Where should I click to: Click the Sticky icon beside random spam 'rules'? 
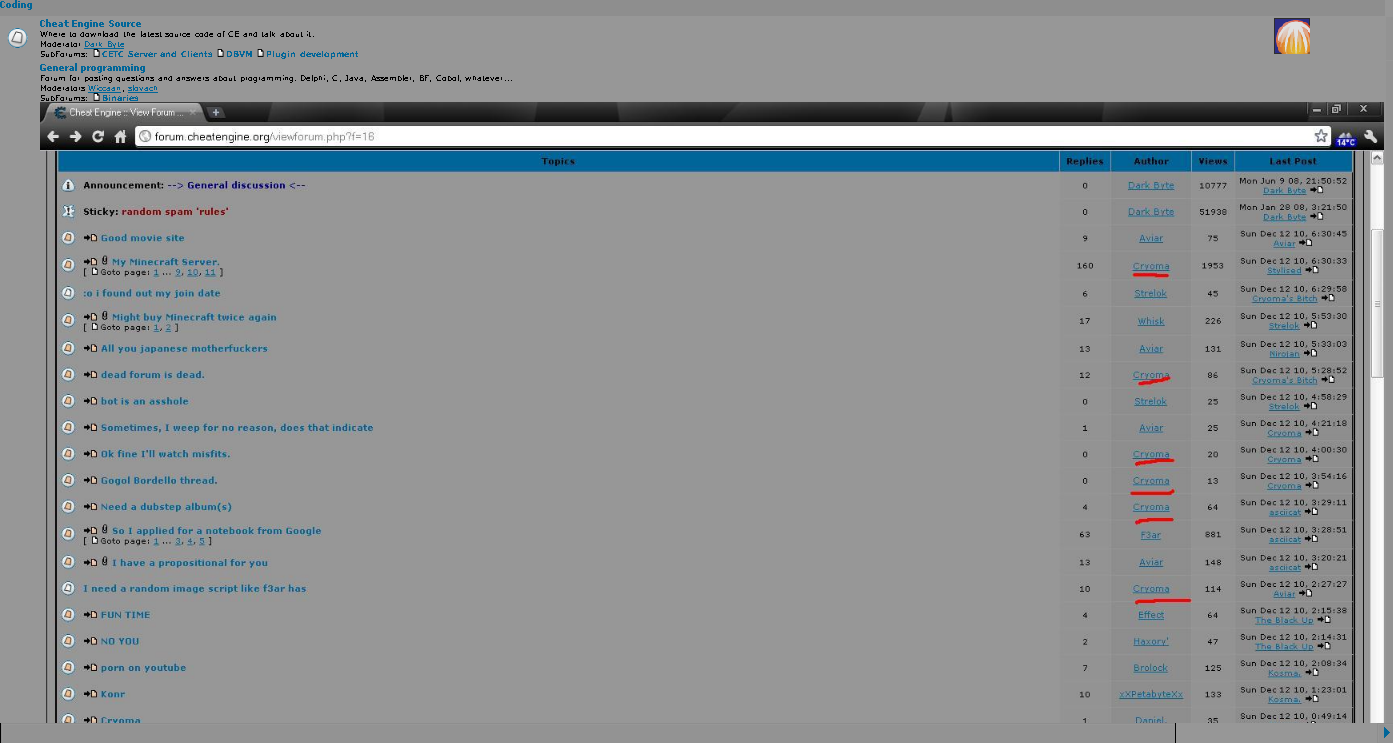(68, 211)
